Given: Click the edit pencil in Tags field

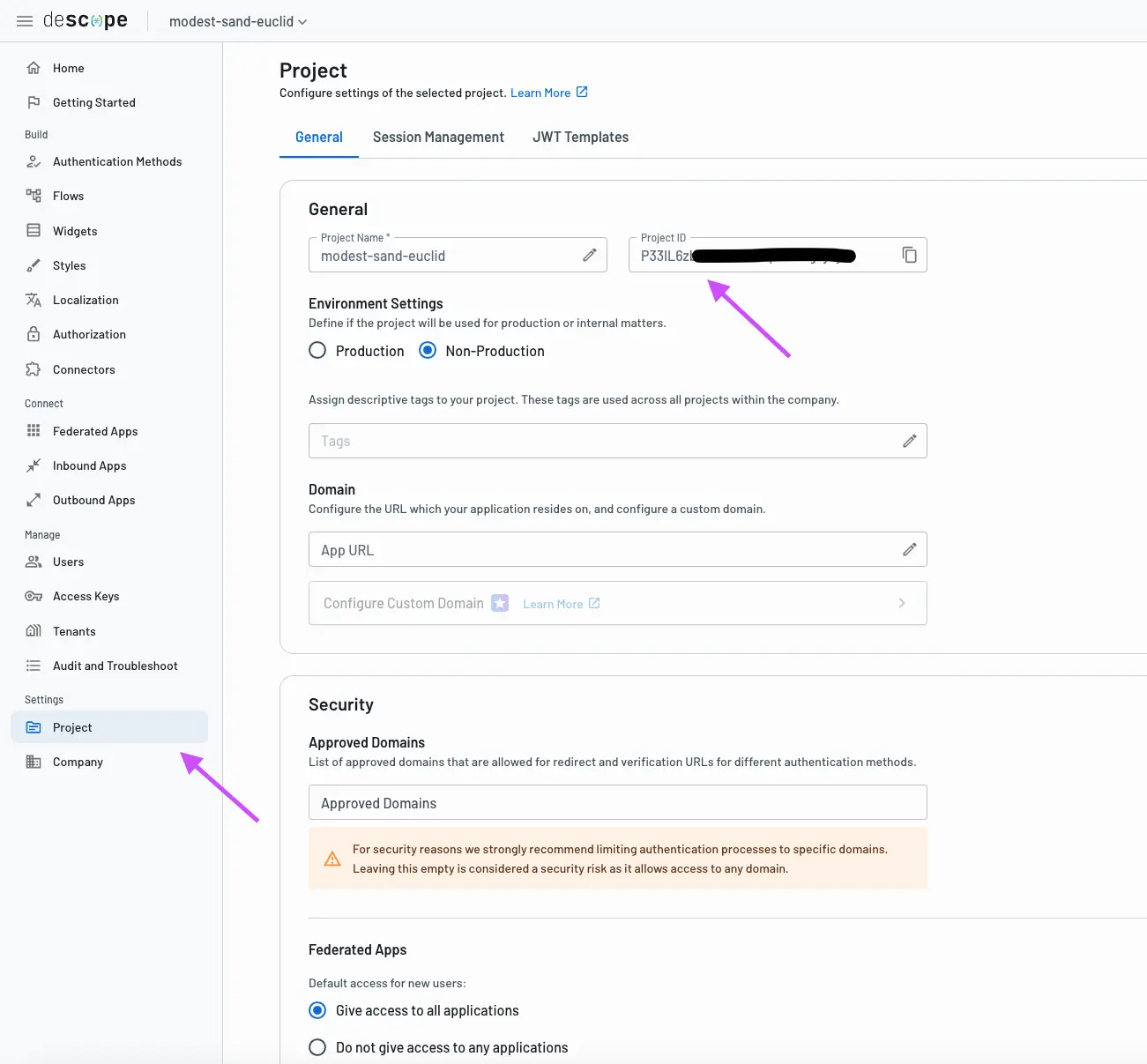Looking at the screenshot, I should click(x=909, y=441).
